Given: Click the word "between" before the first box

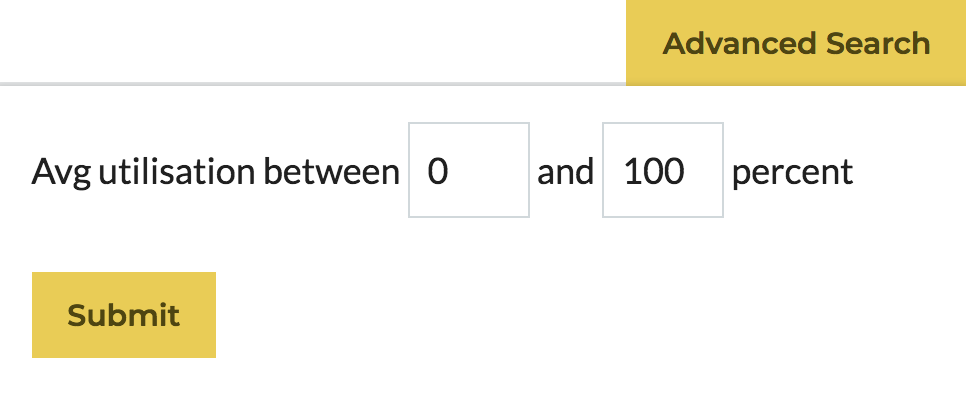Looking at the screenshot, I should [x=331, y=172].
